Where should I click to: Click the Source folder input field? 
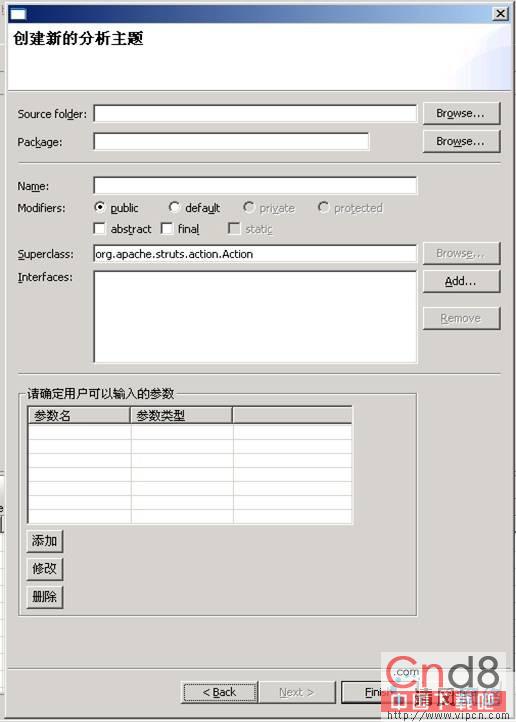pos(255,113)
